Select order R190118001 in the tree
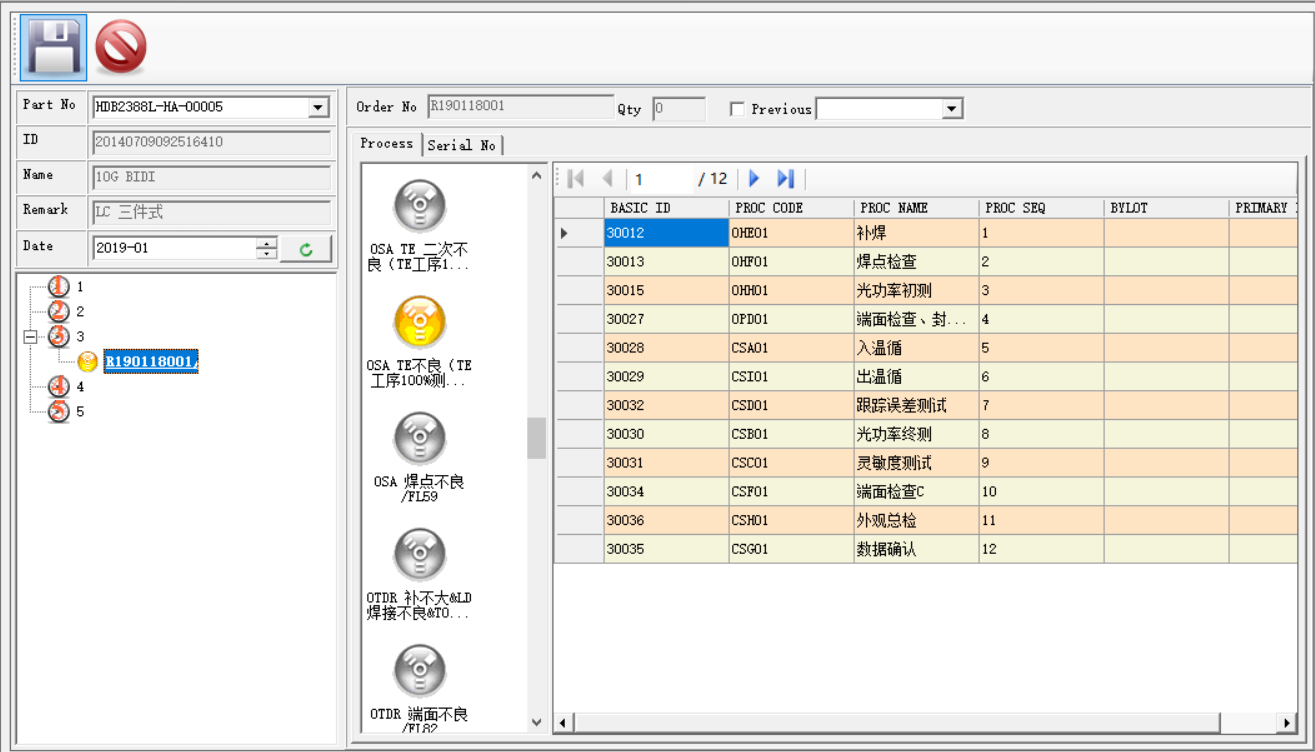 (150, 361)
